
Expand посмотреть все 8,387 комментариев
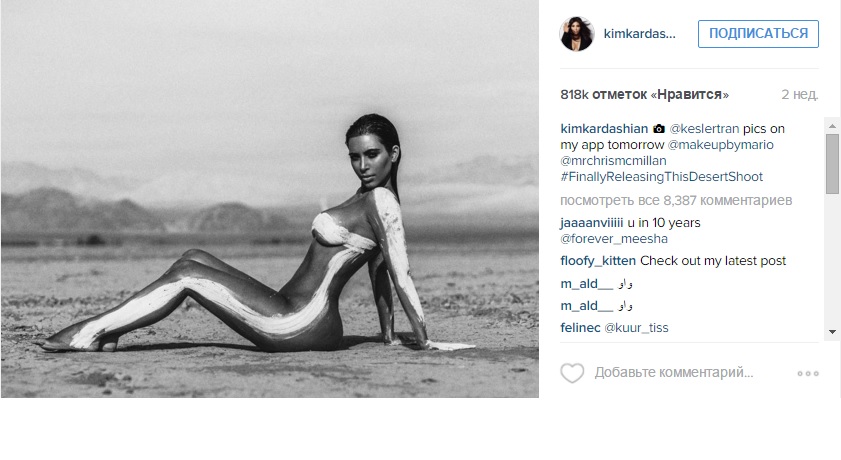(676, 201)
